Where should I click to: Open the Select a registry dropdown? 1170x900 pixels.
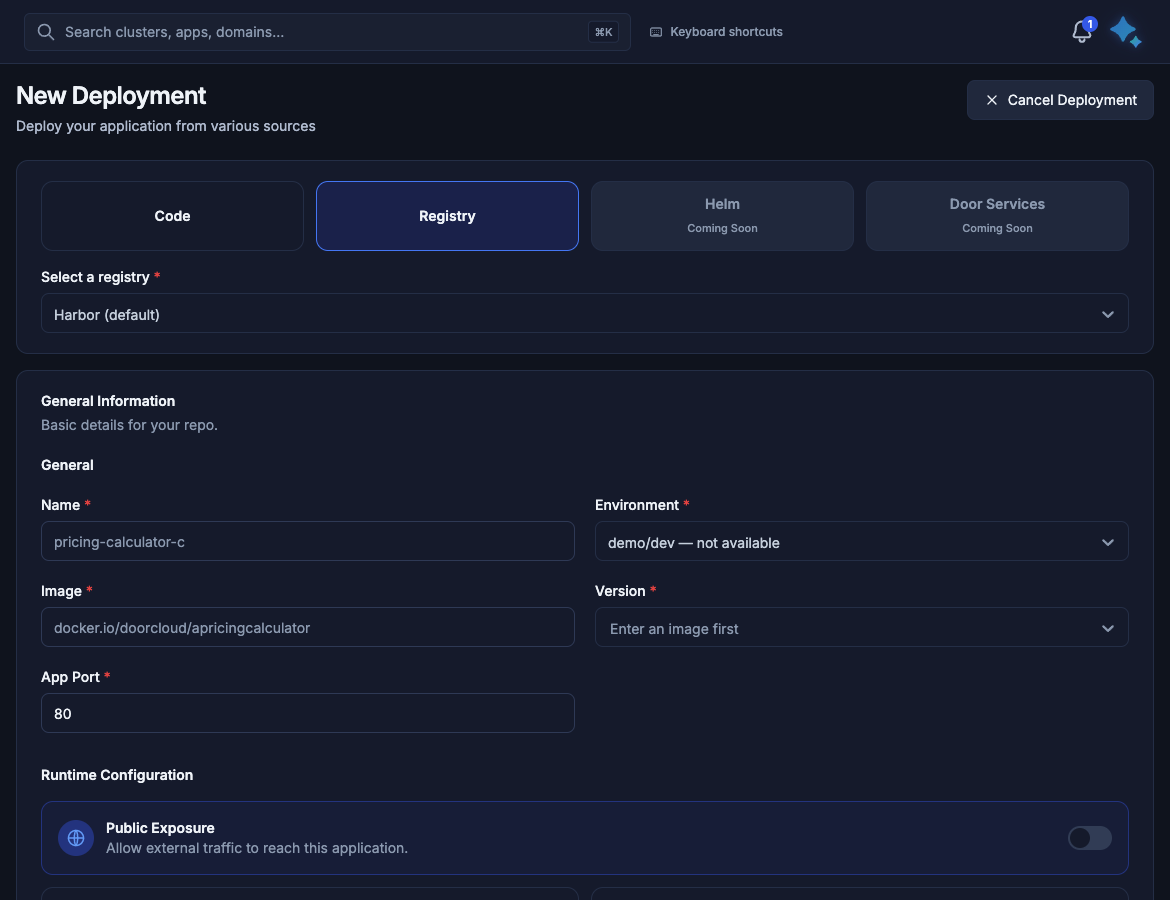[584, 313]
